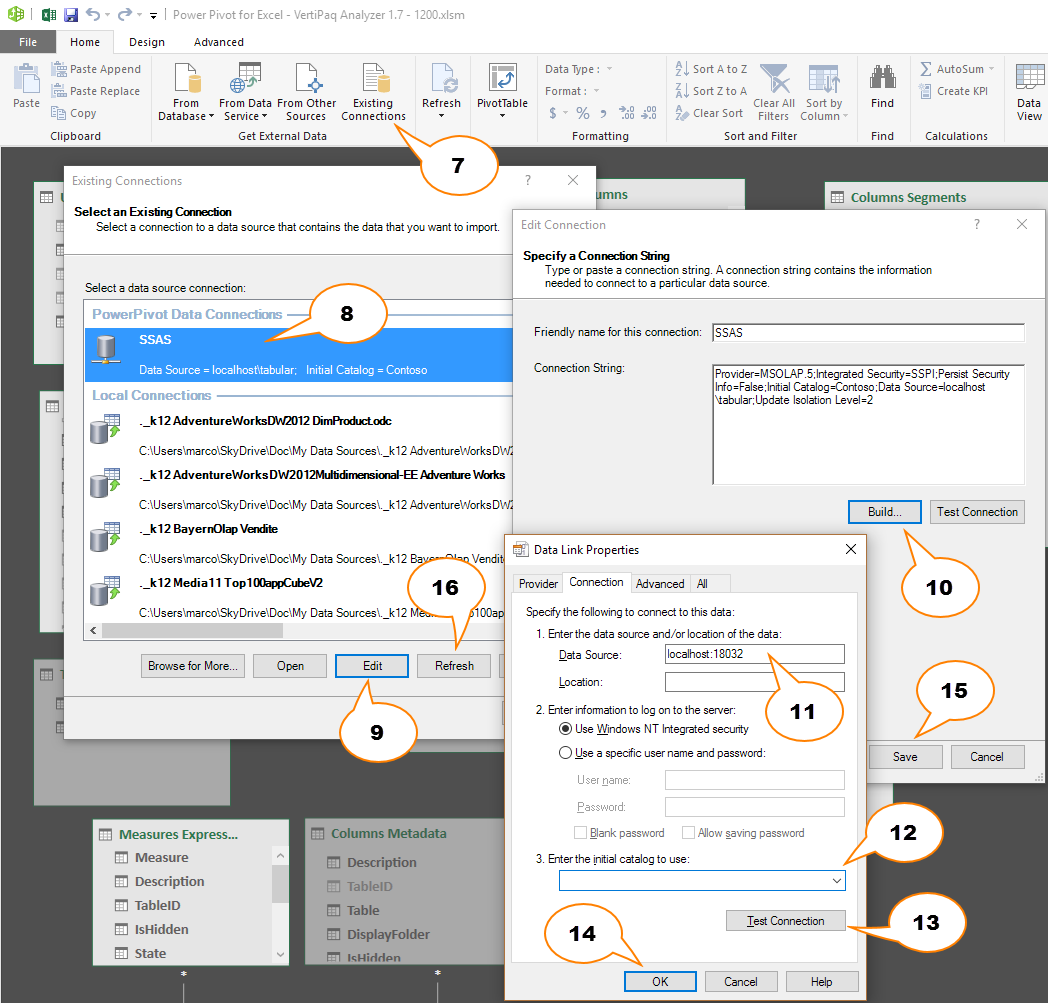Click the Connection String text box

(x=868, y=424)
